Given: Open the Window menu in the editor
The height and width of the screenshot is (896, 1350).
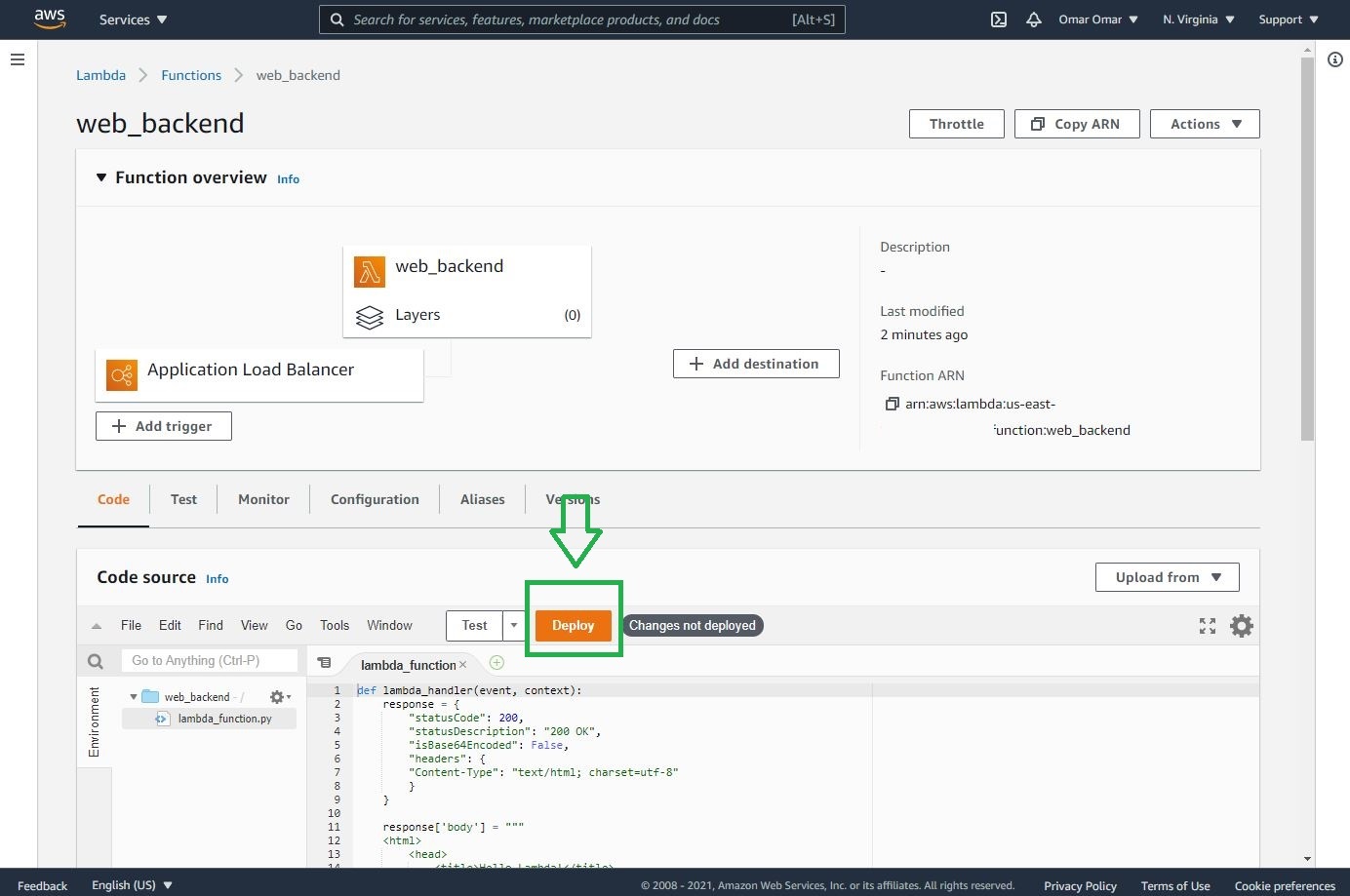Looking at the screenshot, I should pos(389,626).
